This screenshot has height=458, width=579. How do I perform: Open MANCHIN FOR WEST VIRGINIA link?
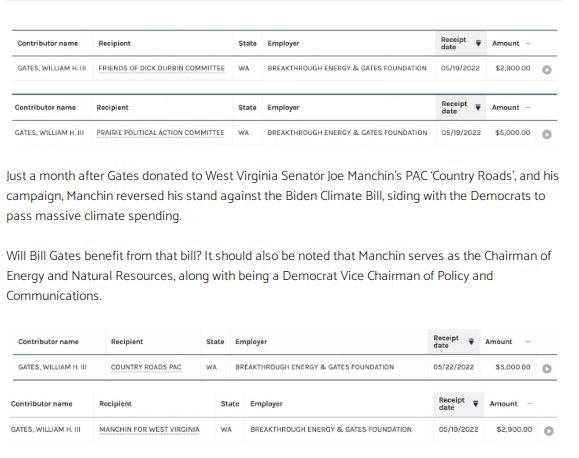click(149, 430)
